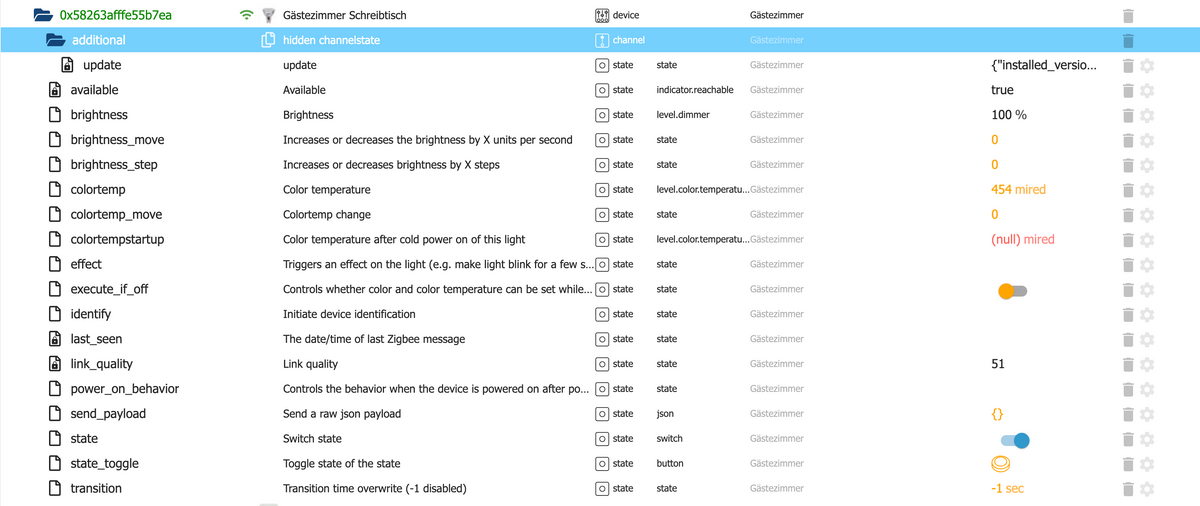Image resolution: width=1200 pixels, height=506 pixels.
Task: Click the brightness 100 % value
Action: (x=1009, y=115)
